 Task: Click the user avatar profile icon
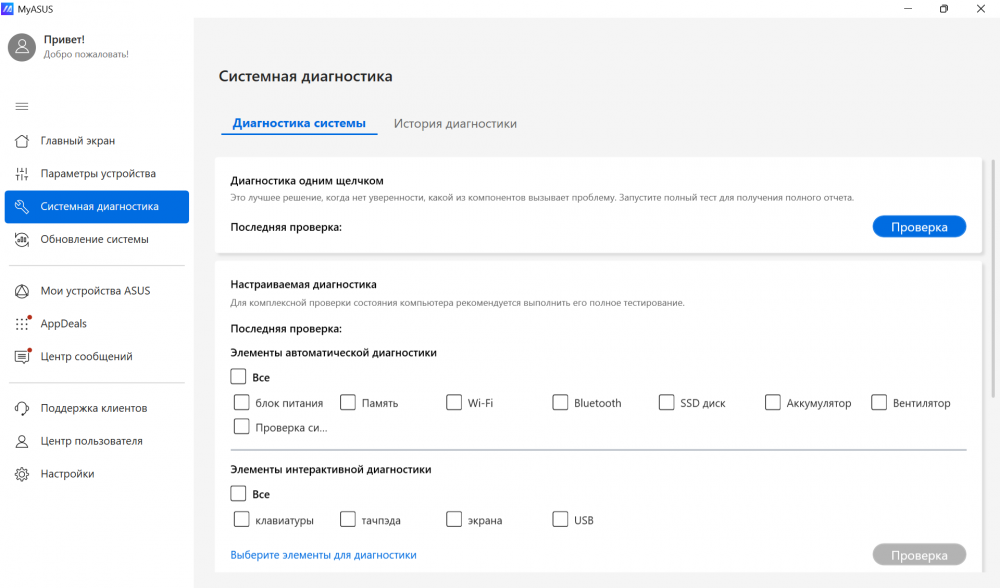[x=22, y=46]
